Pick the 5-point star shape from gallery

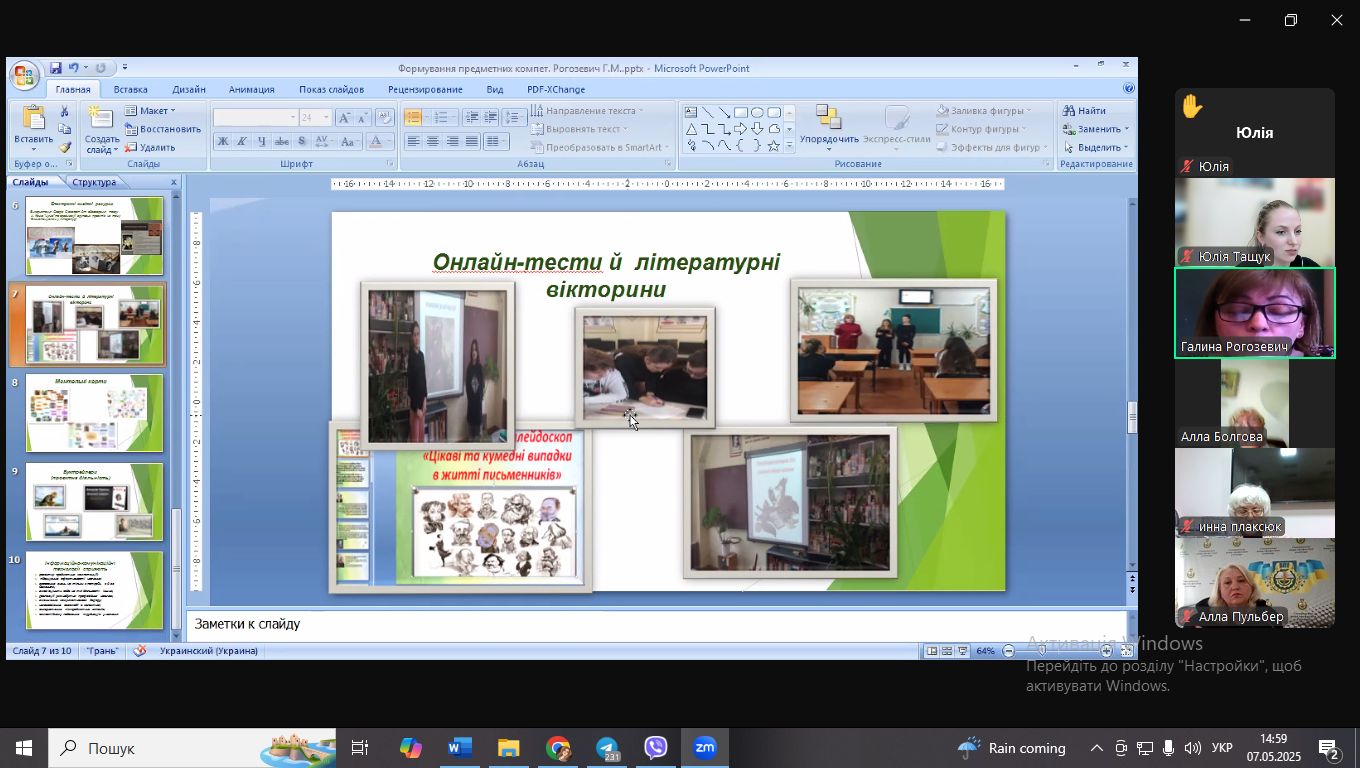coord(773,146)
